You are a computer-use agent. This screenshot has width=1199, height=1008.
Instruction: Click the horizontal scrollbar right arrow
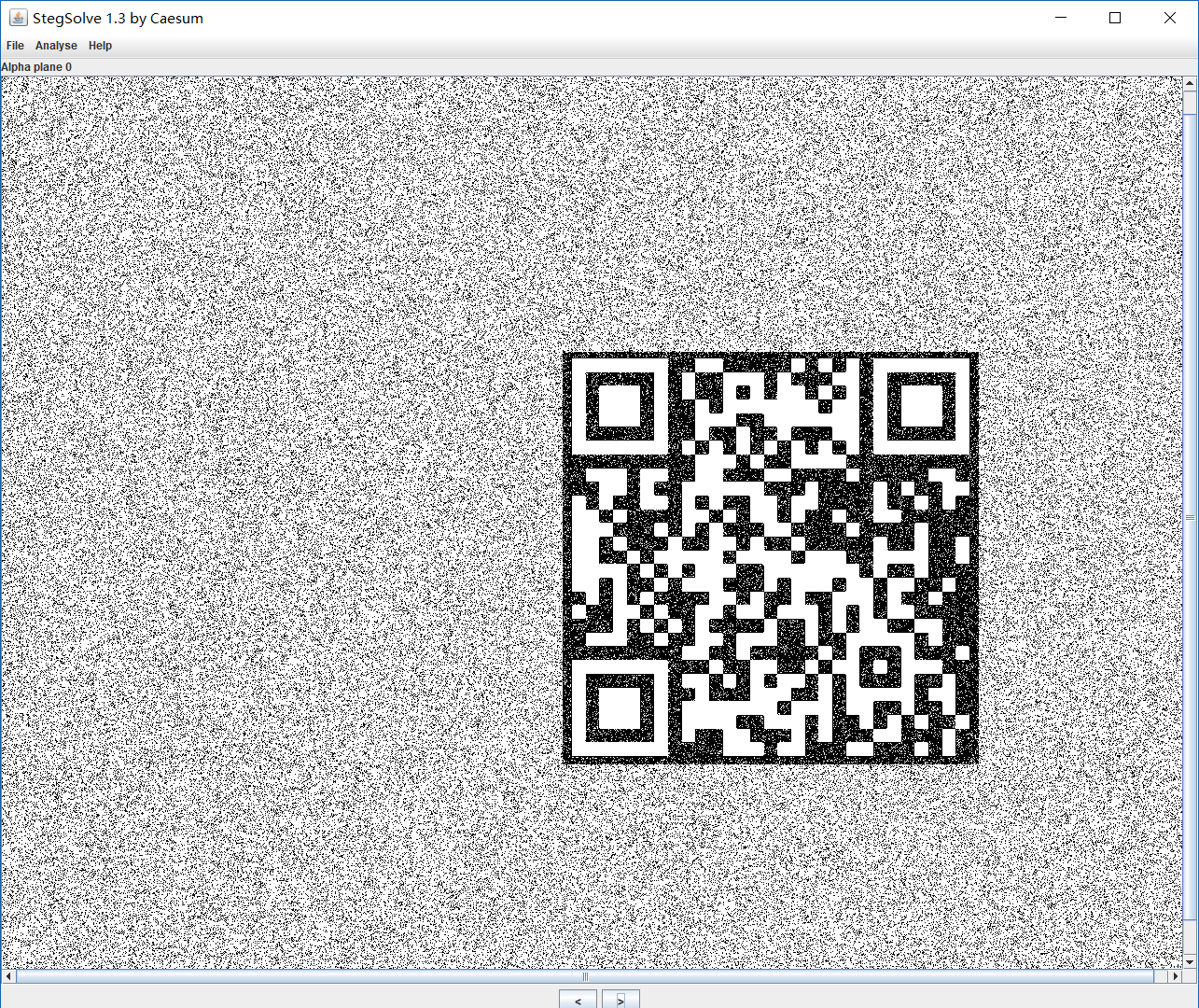(x=1176, y=976)
